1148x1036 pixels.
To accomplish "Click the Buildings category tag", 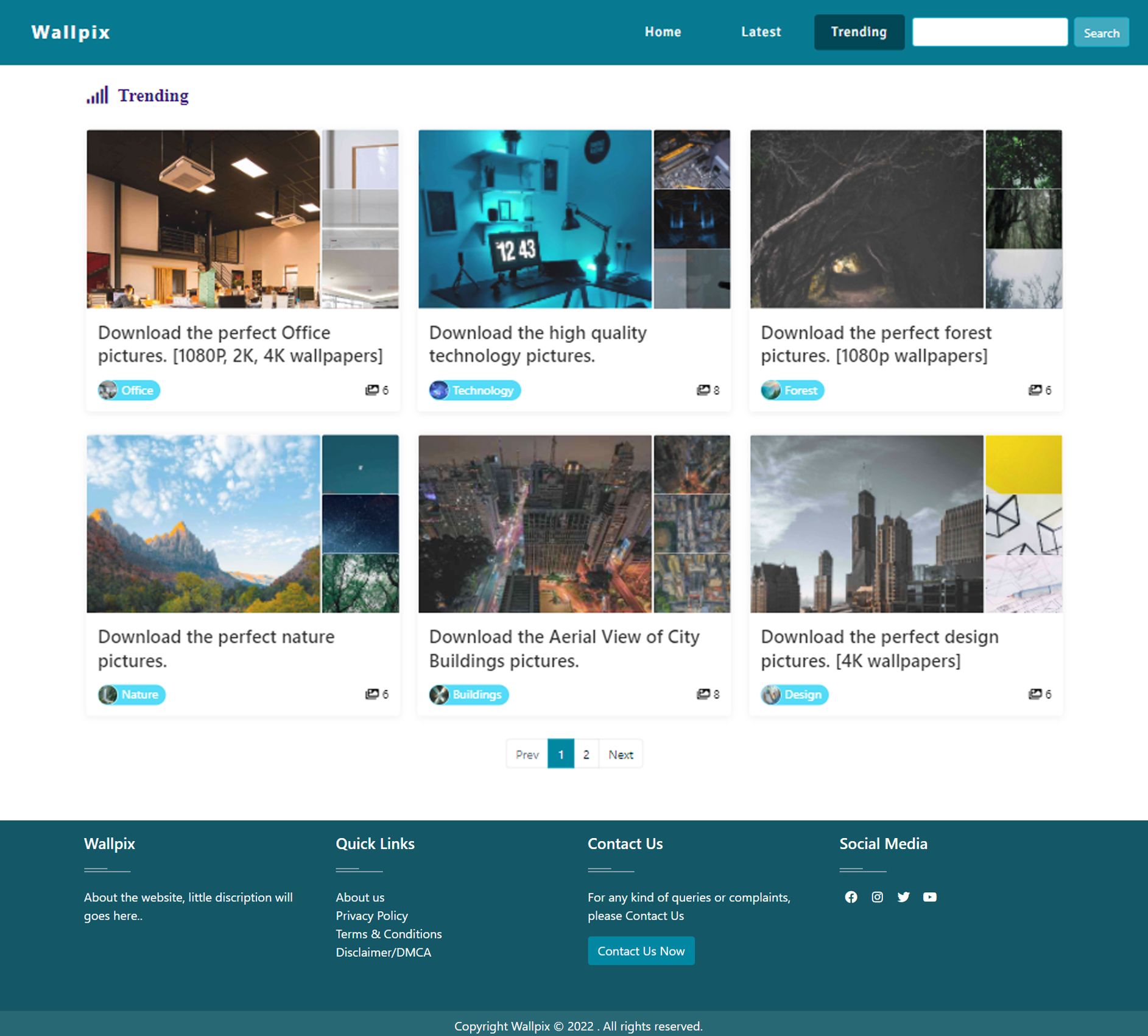I will [x=469, y=694].
